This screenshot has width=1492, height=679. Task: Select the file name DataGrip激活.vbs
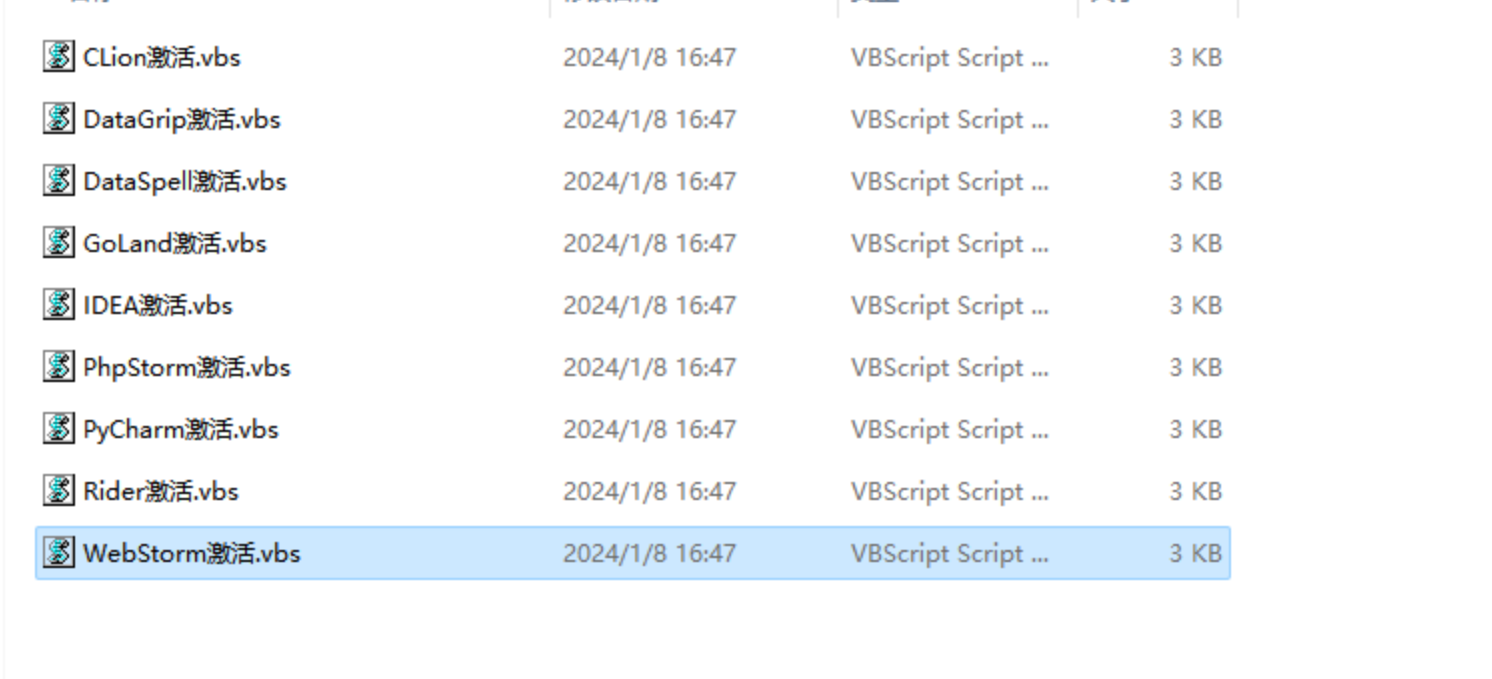(182, 119)
